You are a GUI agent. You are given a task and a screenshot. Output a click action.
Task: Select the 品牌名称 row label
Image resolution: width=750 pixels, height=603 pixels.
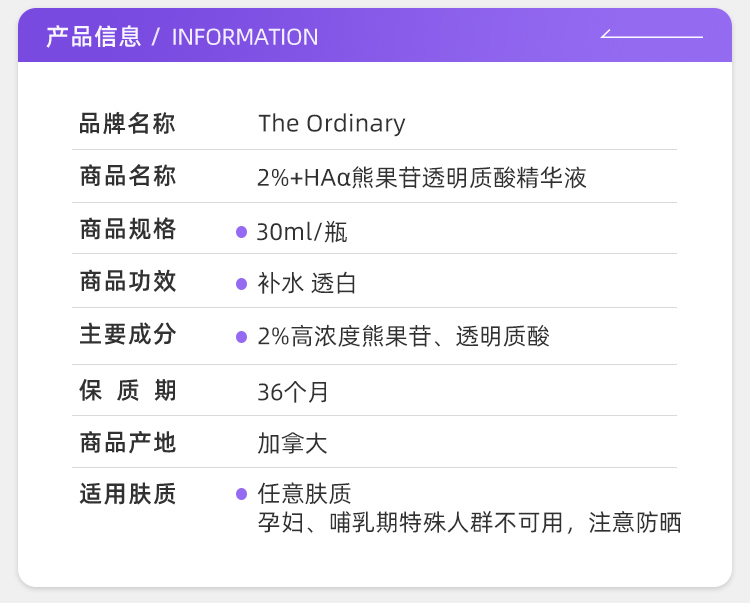[127, 124]
